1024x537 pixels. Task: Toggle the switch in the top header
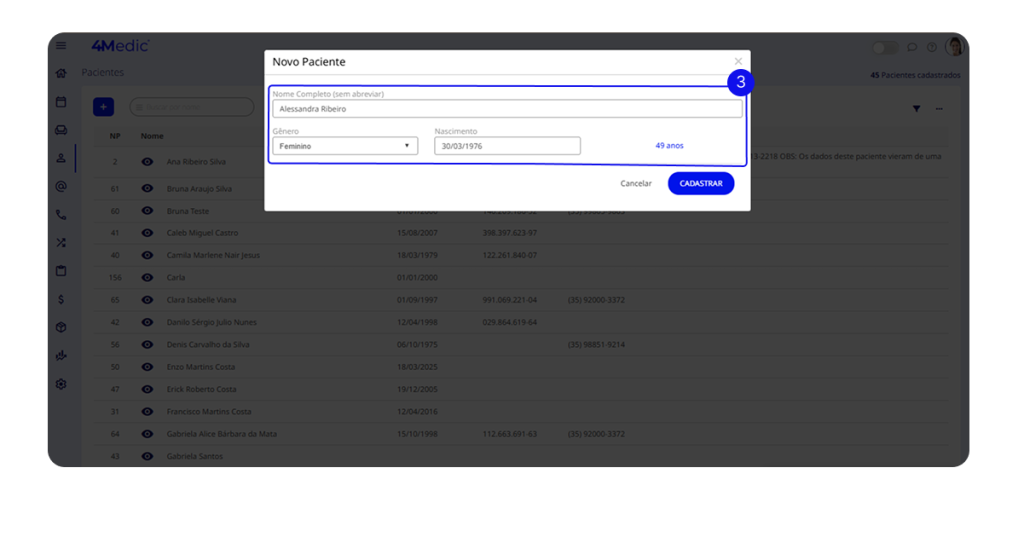click(885, 47)
